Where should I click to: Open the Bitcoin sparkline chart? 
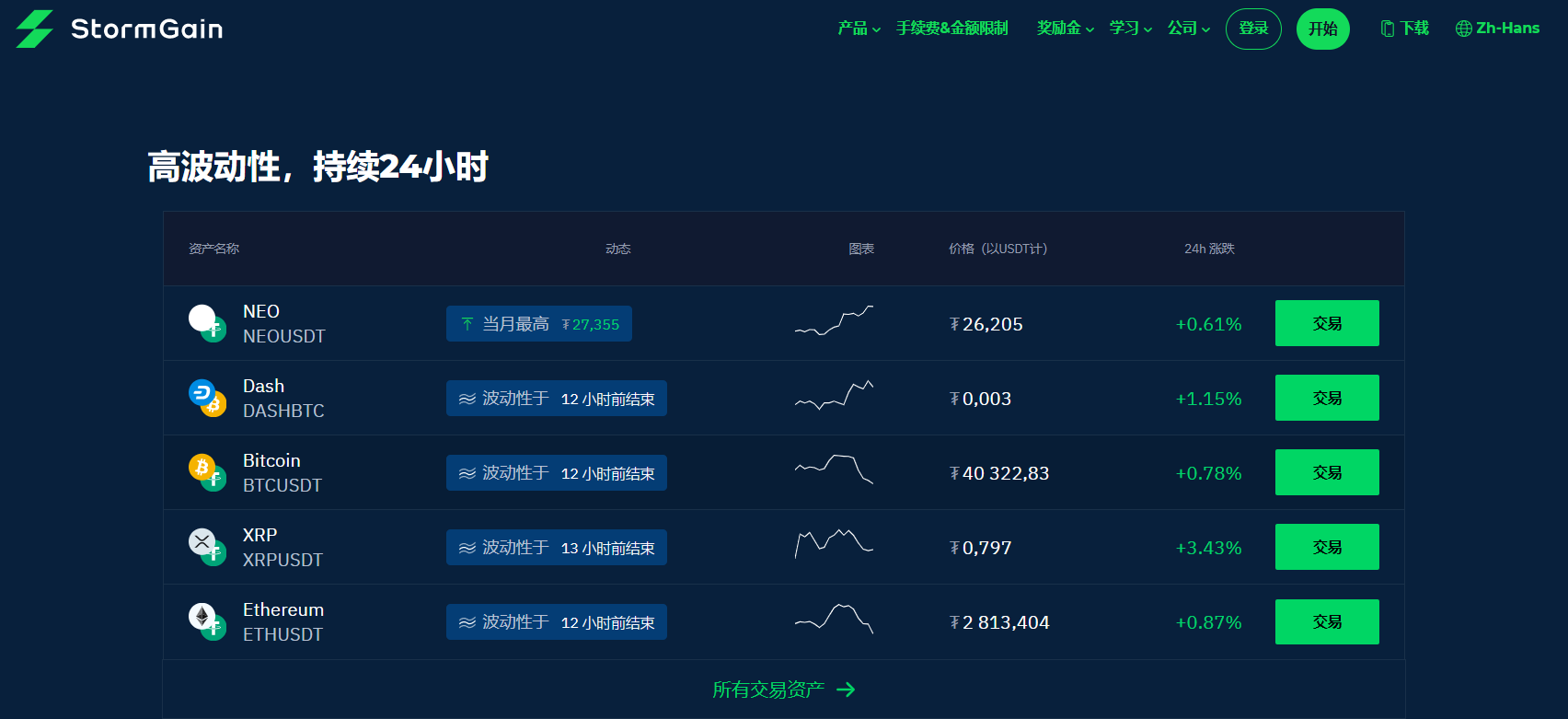[834, 470]
